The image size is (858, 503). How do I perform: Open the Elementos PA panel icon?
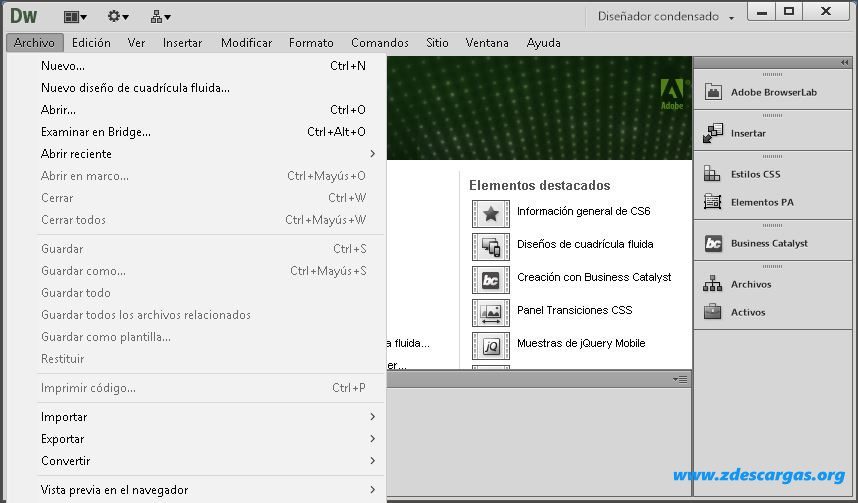pos(712,202)
